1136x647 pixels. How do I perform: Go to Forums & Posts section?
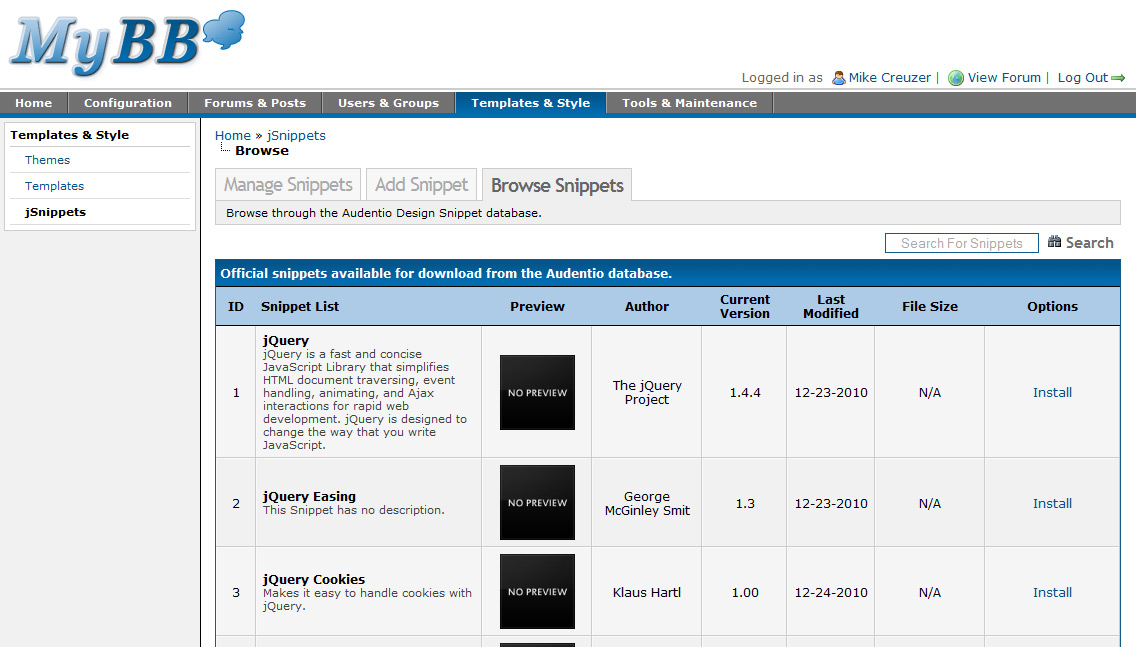(255, 103)
